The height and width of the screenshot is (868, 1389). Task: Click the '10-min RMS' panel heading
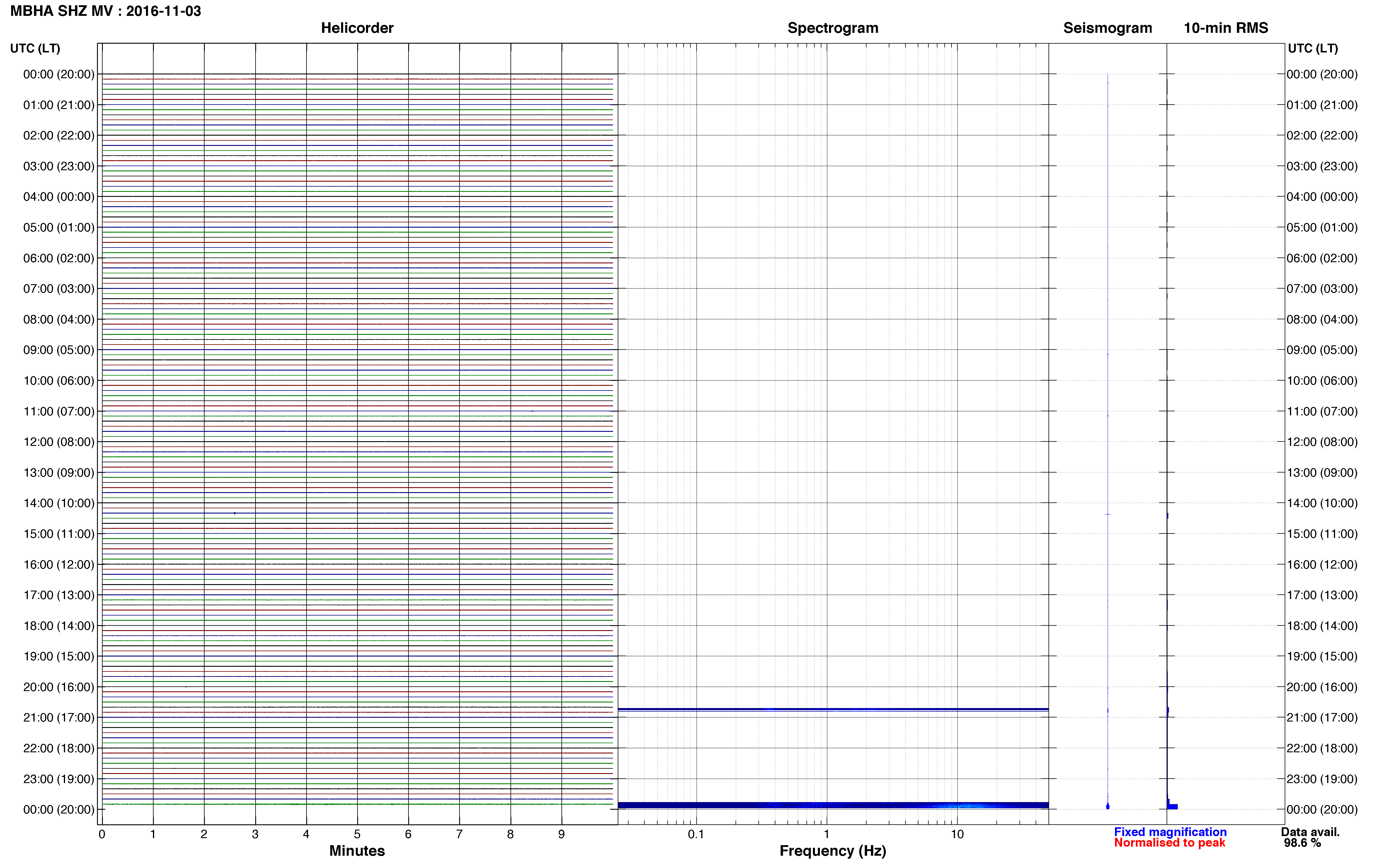pyautogui.click(x=1226, y=28)
